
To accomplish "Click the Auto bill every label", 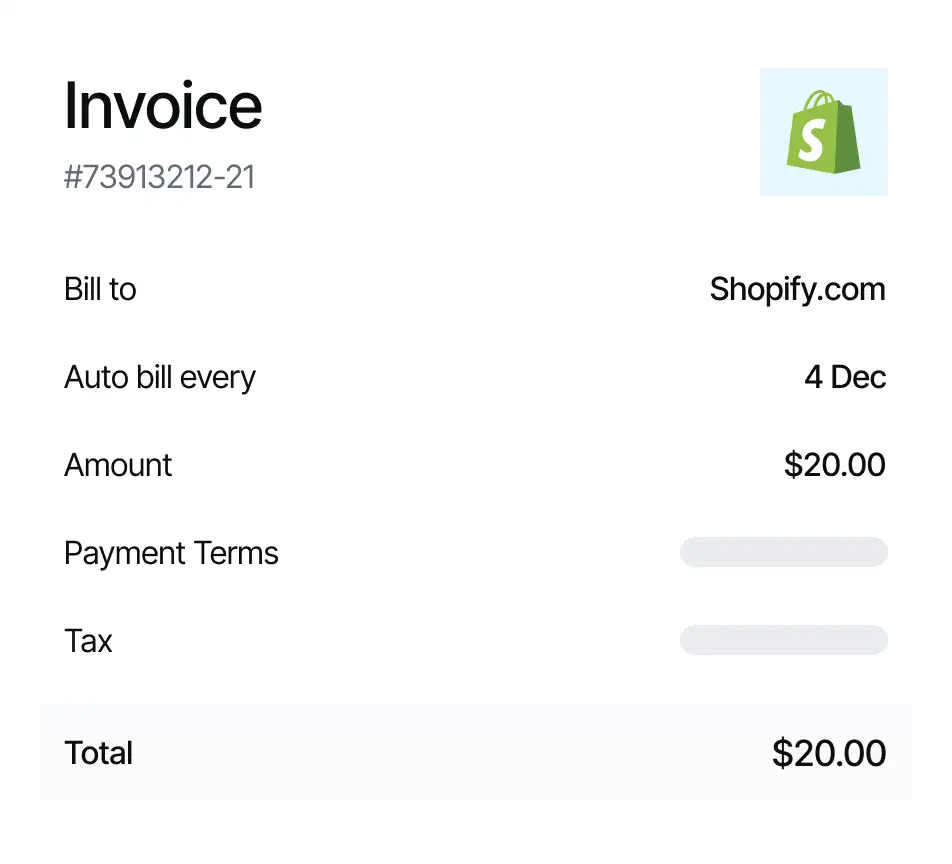I will point(160,377).
